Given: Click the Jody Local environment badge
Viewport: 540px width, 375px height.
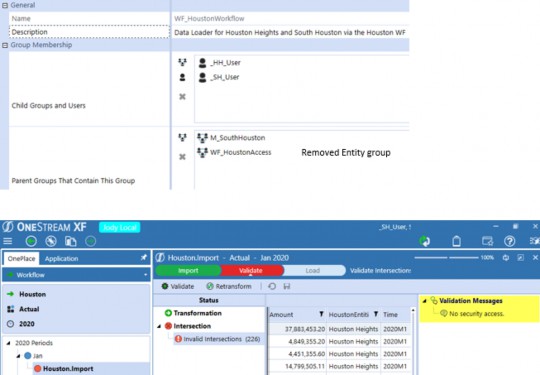Looking at the screenshot, I should coord(120,227).
